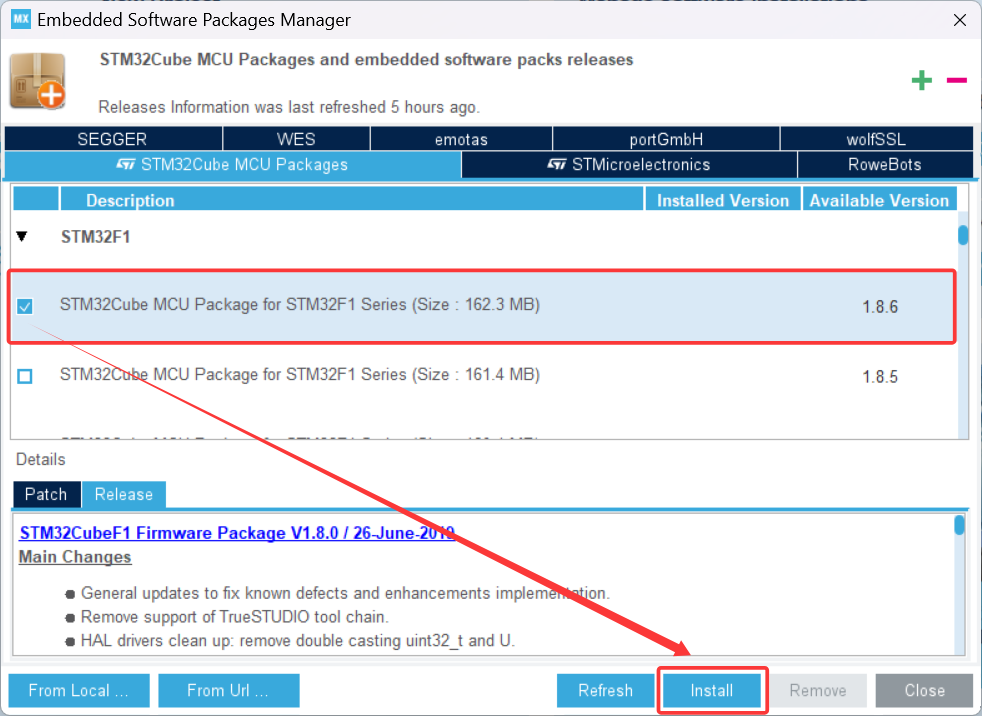Collapse the STM32F1 tree group
Screen dimensions: 982x716
pyautogui.click(x=23, y=237)
